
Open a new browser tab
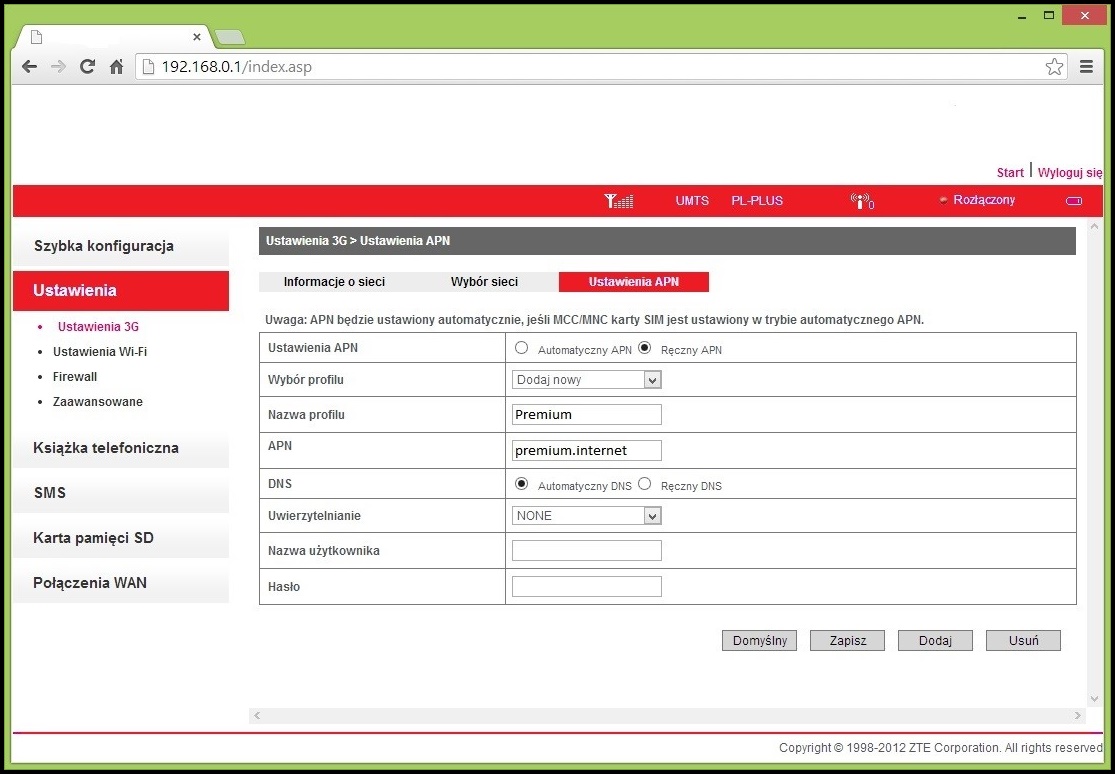229,36
